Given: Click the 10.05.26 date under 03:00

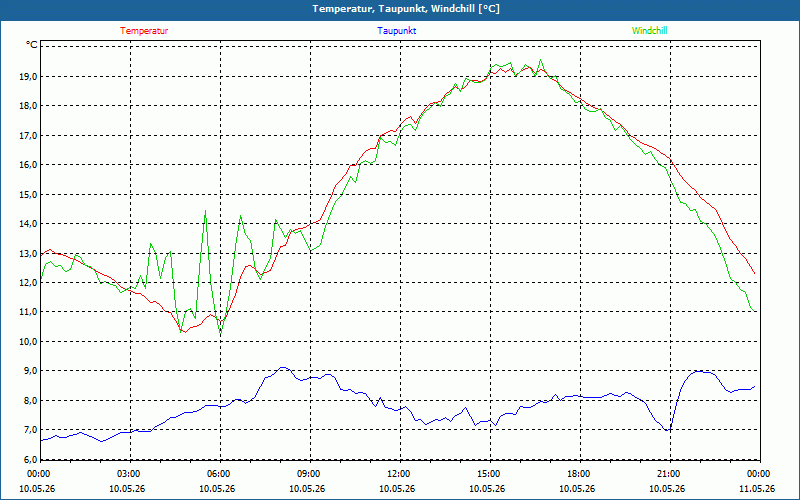Looking at the screenshot, I should point(128,489).
